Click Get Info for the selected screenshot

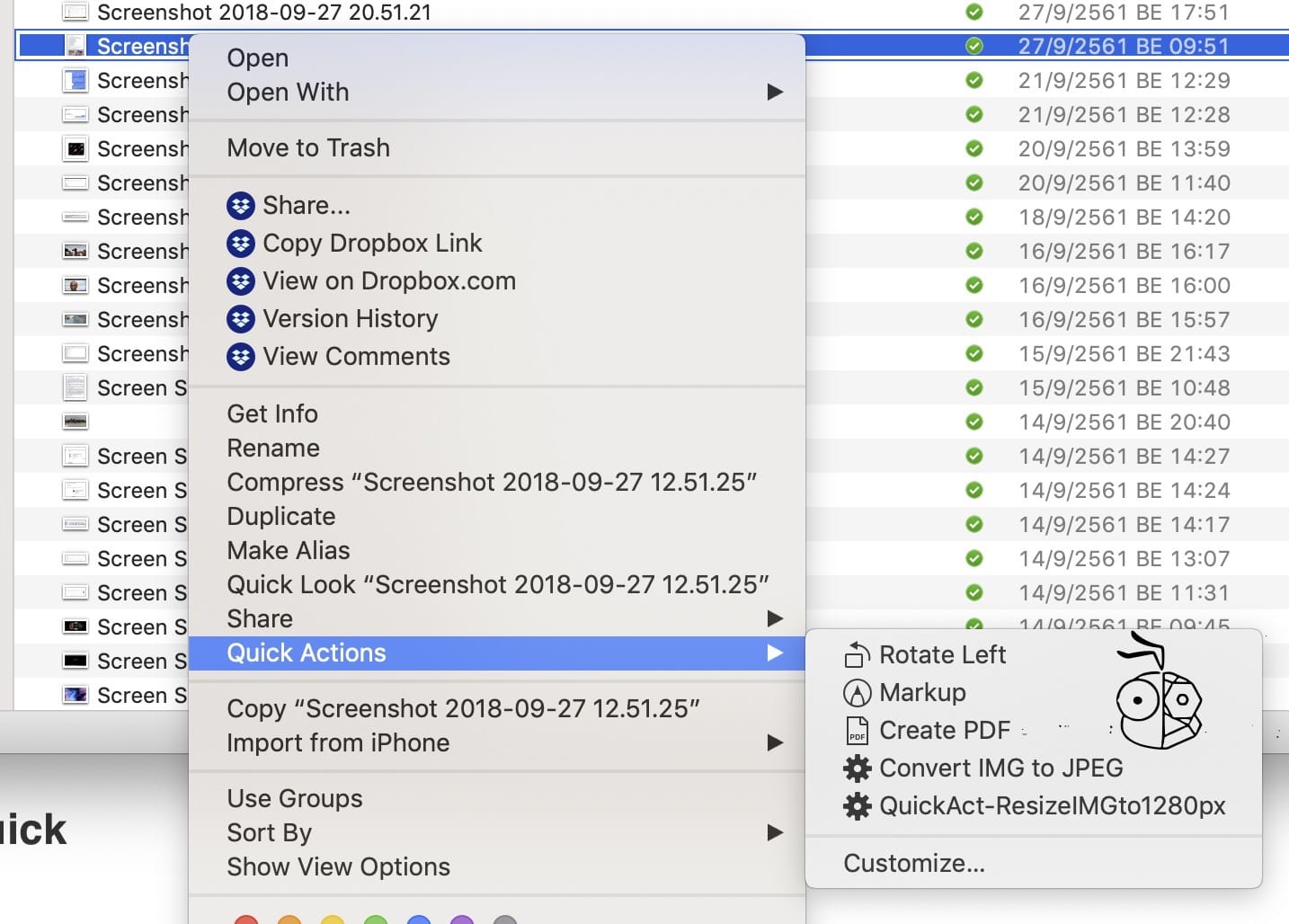[x=271, y=413]
